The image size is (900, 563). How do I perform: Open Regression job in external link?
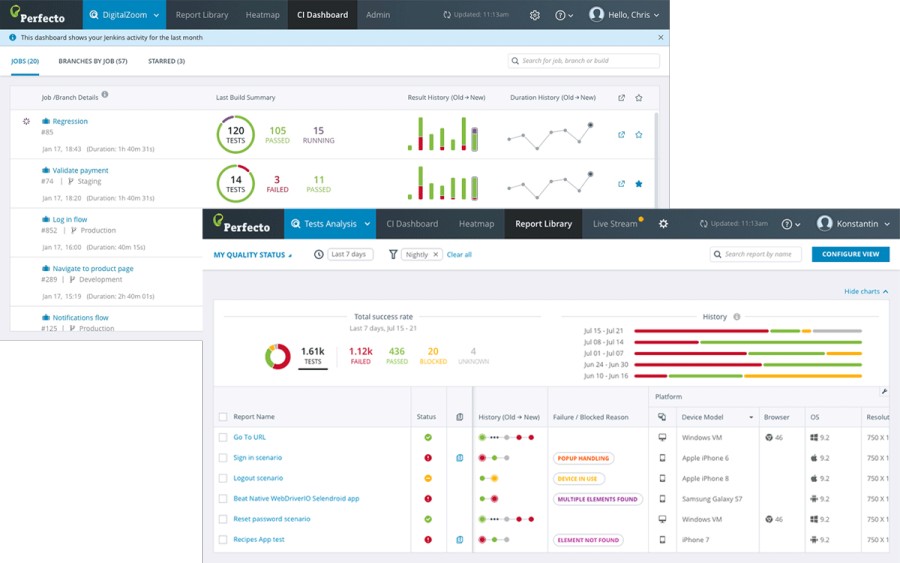tap(621, 135)
